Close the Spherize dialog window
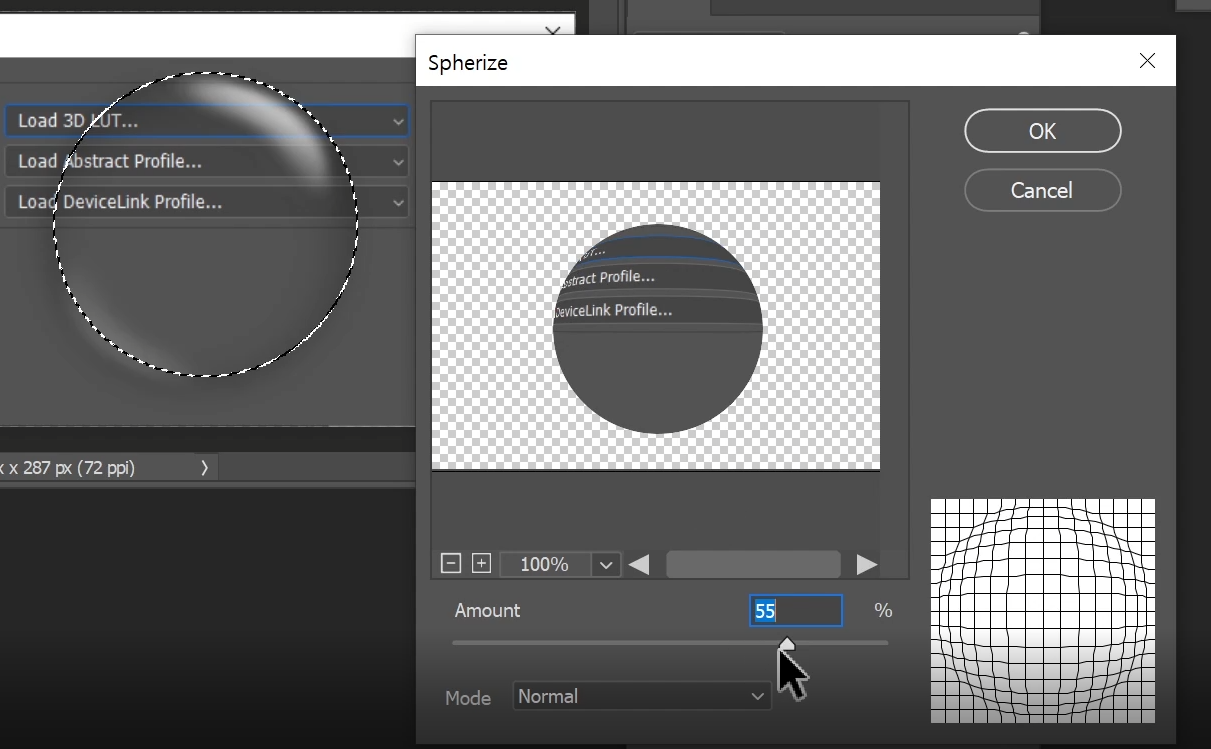Screen dimensions: 1211x749 click(x=1147, y=61)
